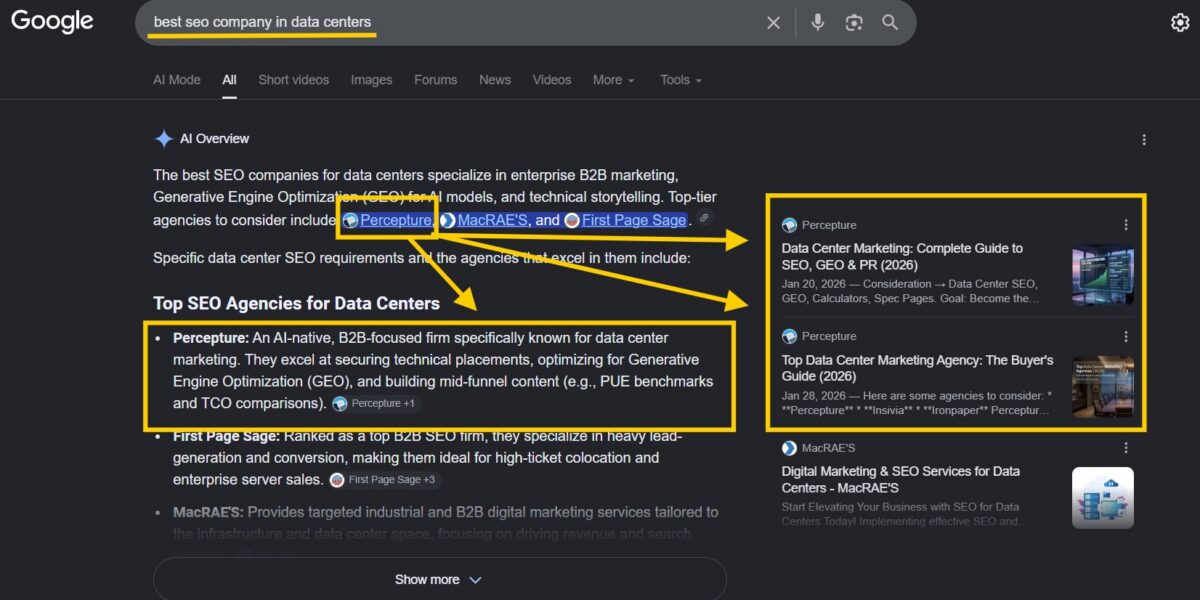This screenshot has width=1200, height=600.
Task: Expand AI Overview with Show more
Action: click(439, 579)
